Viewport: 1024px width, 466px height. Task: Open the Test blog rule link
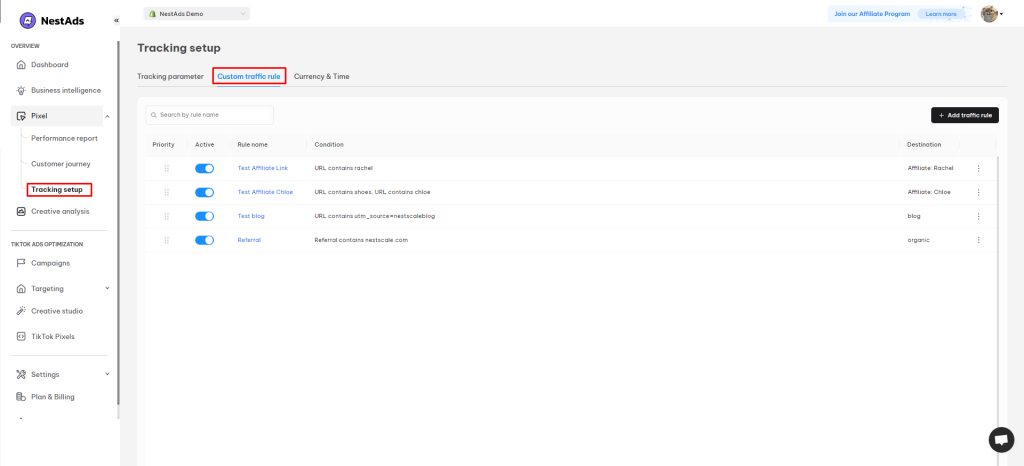pos(251,216)
